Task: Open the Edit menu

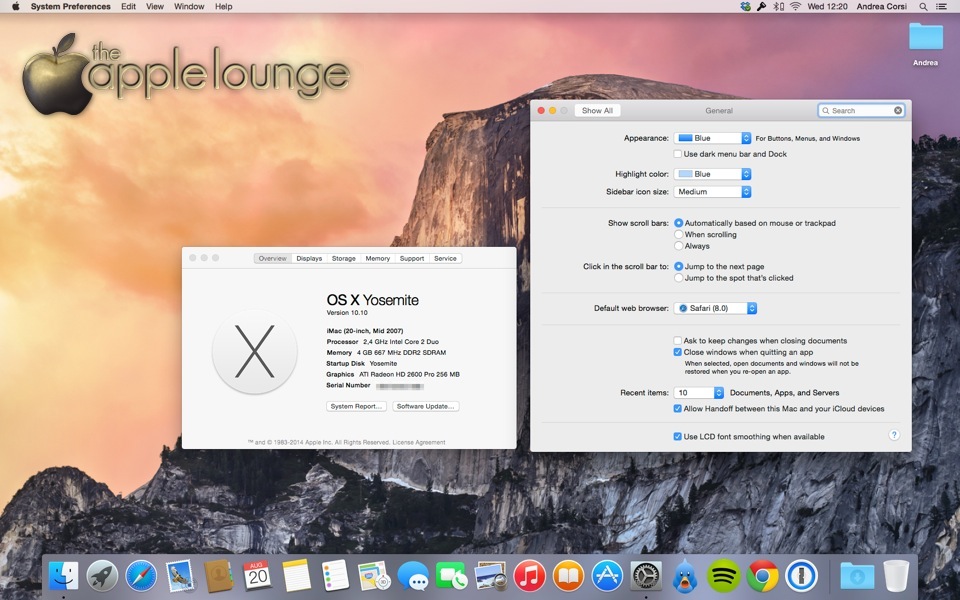Action: pyautogui.click(x=129, y=6)
